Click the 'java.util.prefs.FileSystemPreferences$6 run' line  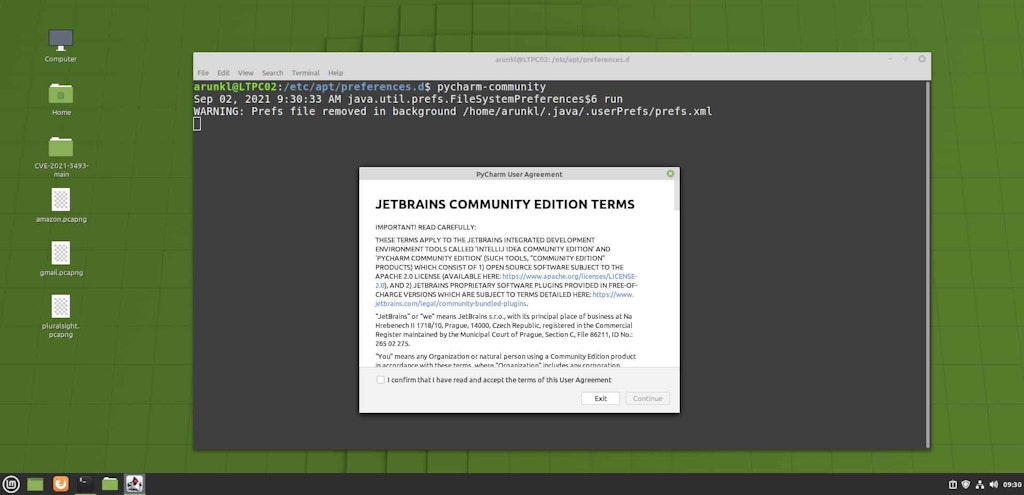(x=408, y=99)
